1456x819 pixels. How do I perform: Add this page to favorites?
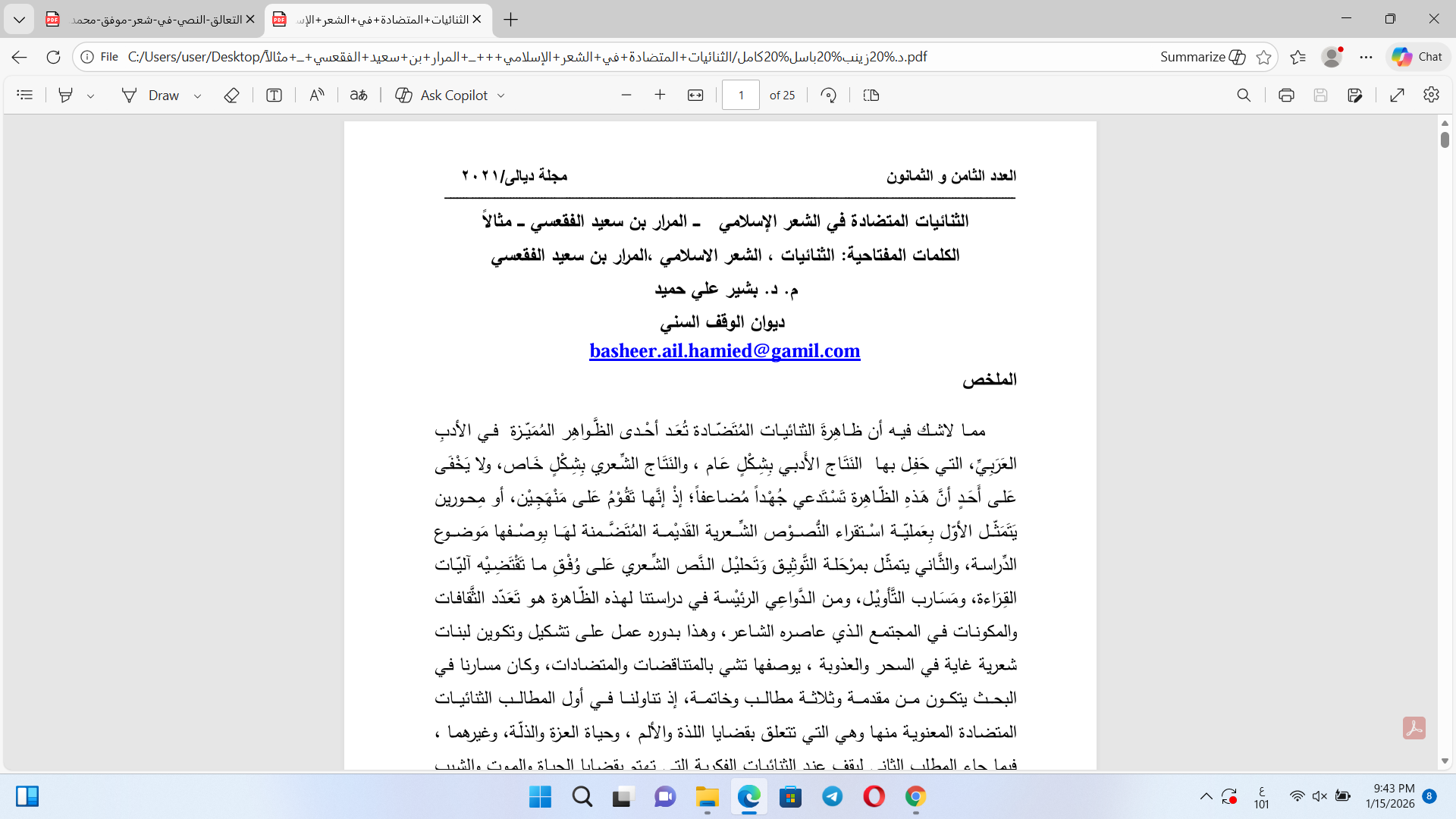(1263, 57)
